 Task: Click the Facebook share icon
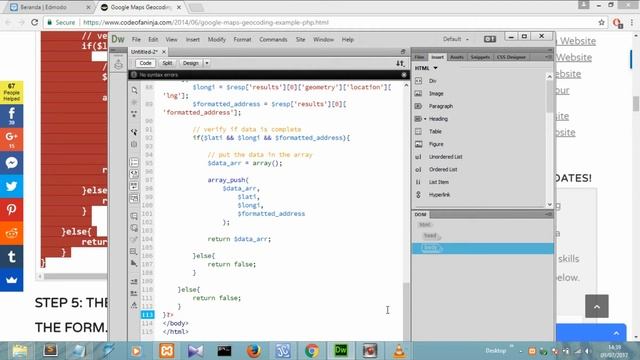[x=11, y=116]
